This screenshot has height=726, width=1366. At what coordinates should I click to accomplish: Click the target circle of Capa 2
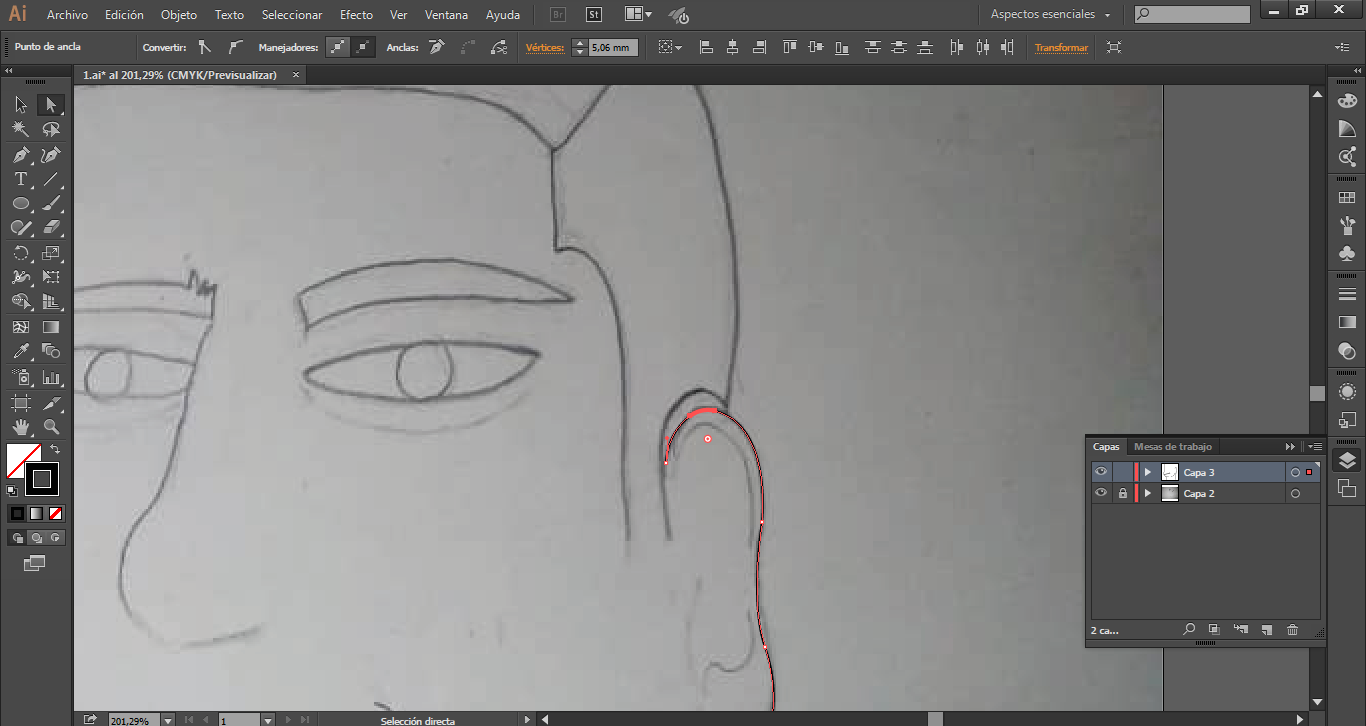pos(1295,493)
